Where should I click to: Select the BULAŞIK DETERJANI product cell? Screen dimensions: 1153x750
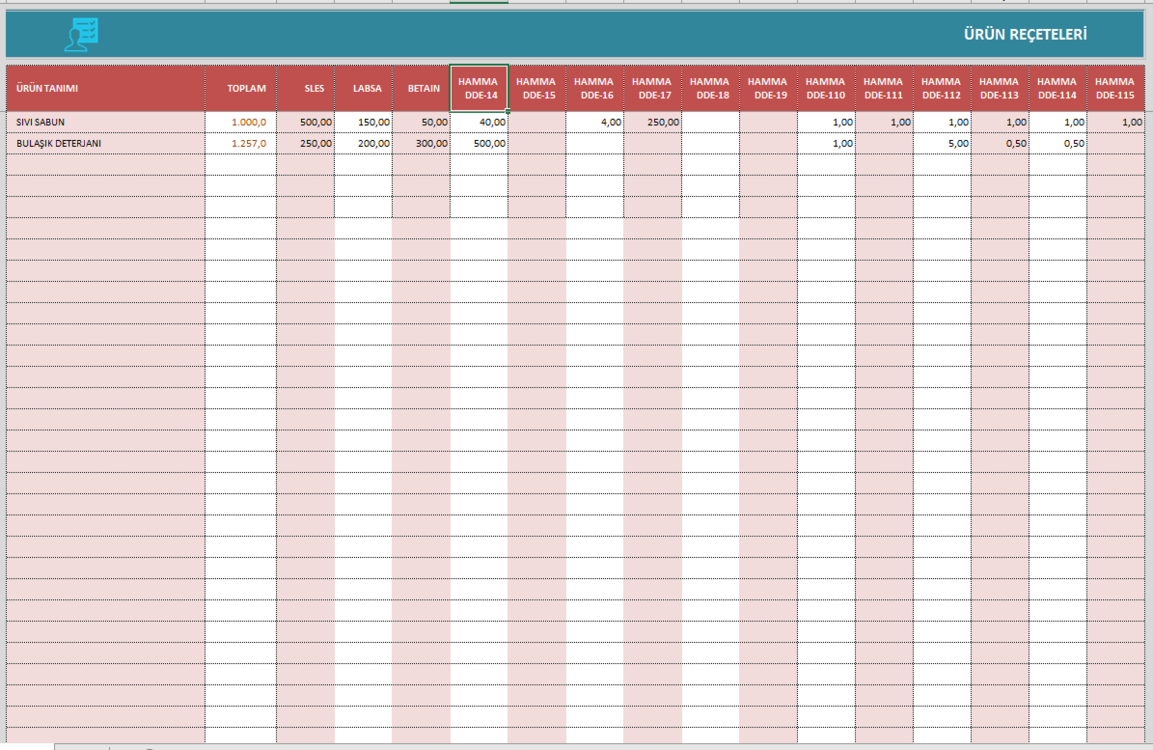pos(106,143)
